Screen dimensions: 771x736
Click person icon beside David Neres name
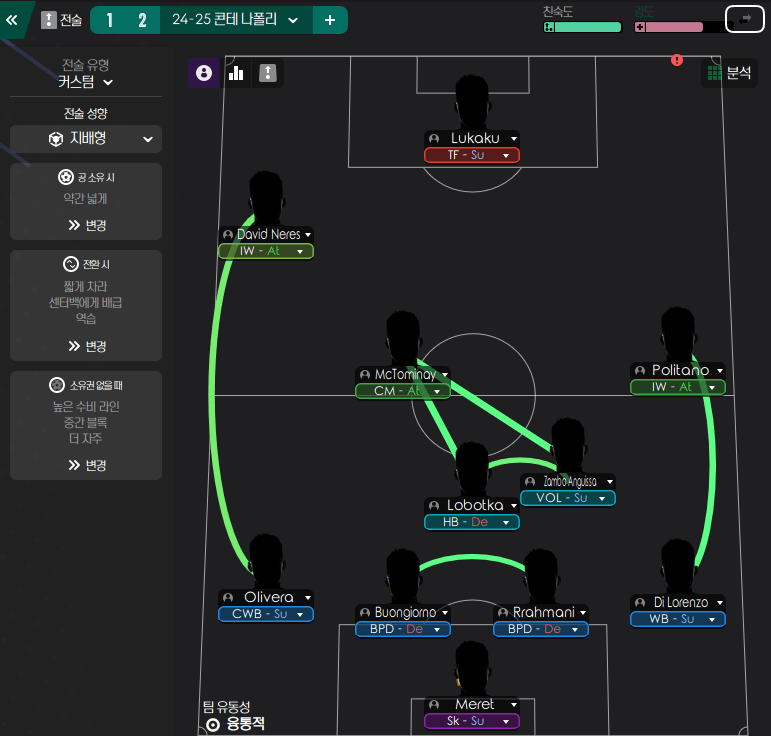click(x=228, y=235)
